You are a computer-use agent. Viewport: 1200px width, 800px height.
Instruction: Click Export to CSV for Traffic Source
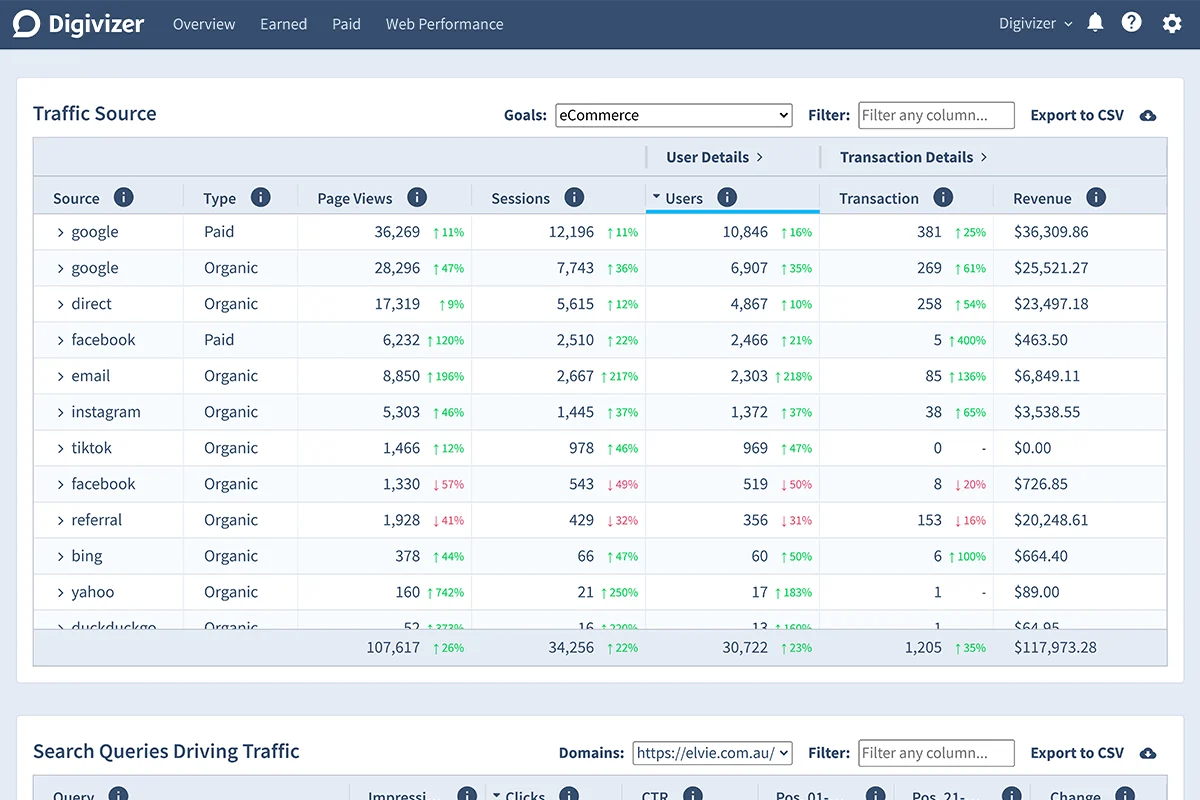click(x=1077, y=115)
